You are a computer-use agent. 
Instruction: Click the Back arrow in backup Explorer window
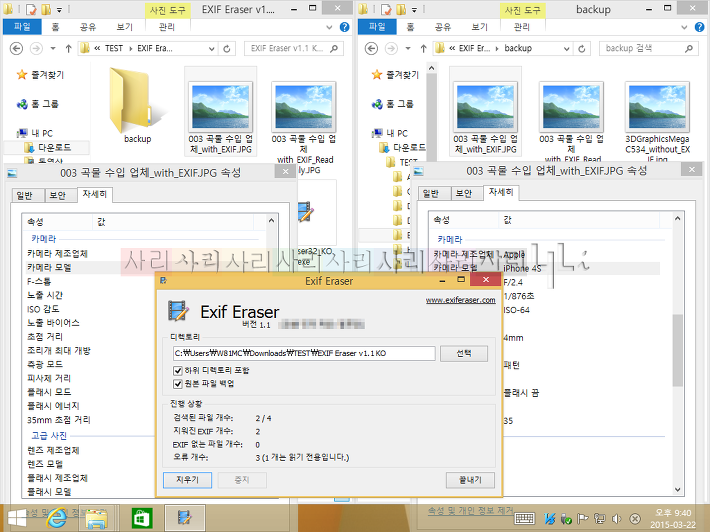[x=371, y=48]
